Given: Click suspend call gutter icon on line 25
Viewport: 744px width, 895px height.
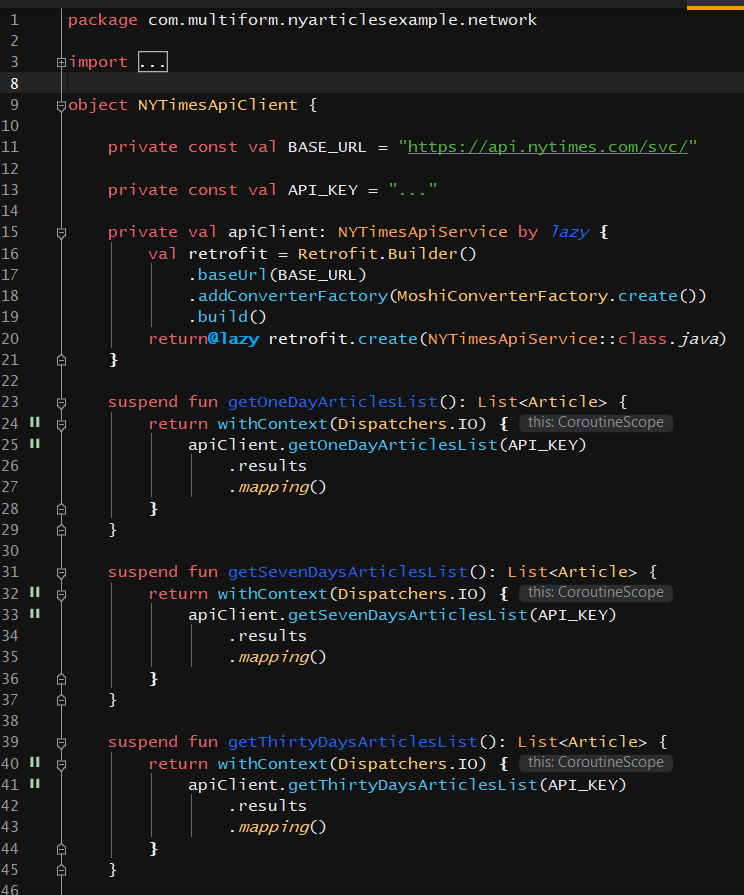Looking at the screenshot, I should (35, 444).
